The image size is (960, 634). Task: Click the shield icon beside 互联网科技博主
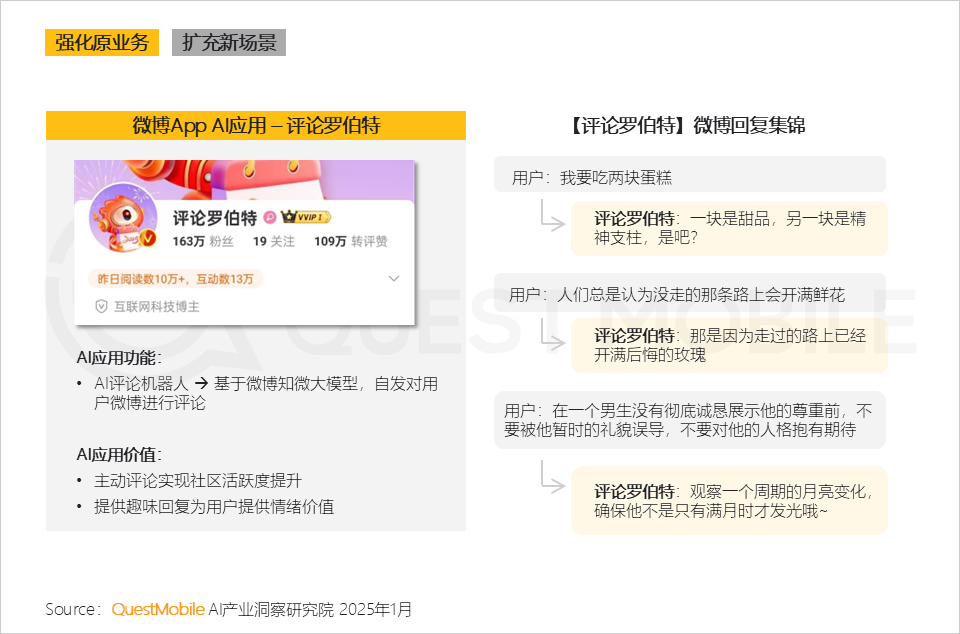[102, 307]
